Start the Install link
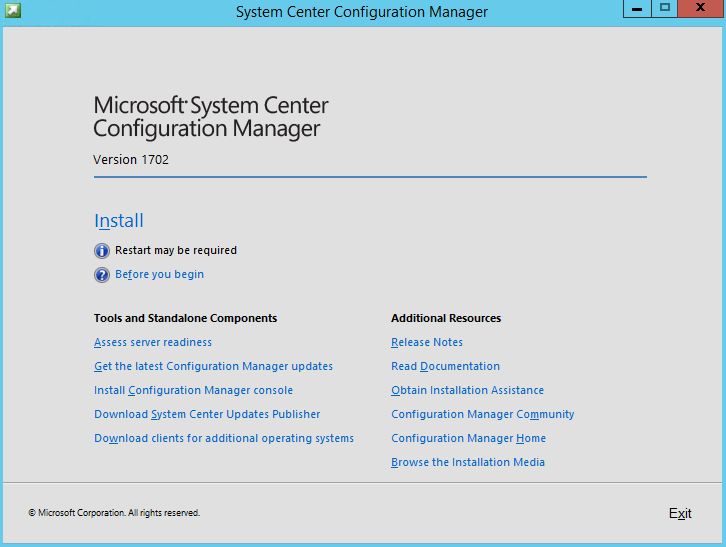The image size is (726, 547). coord(119,221)
